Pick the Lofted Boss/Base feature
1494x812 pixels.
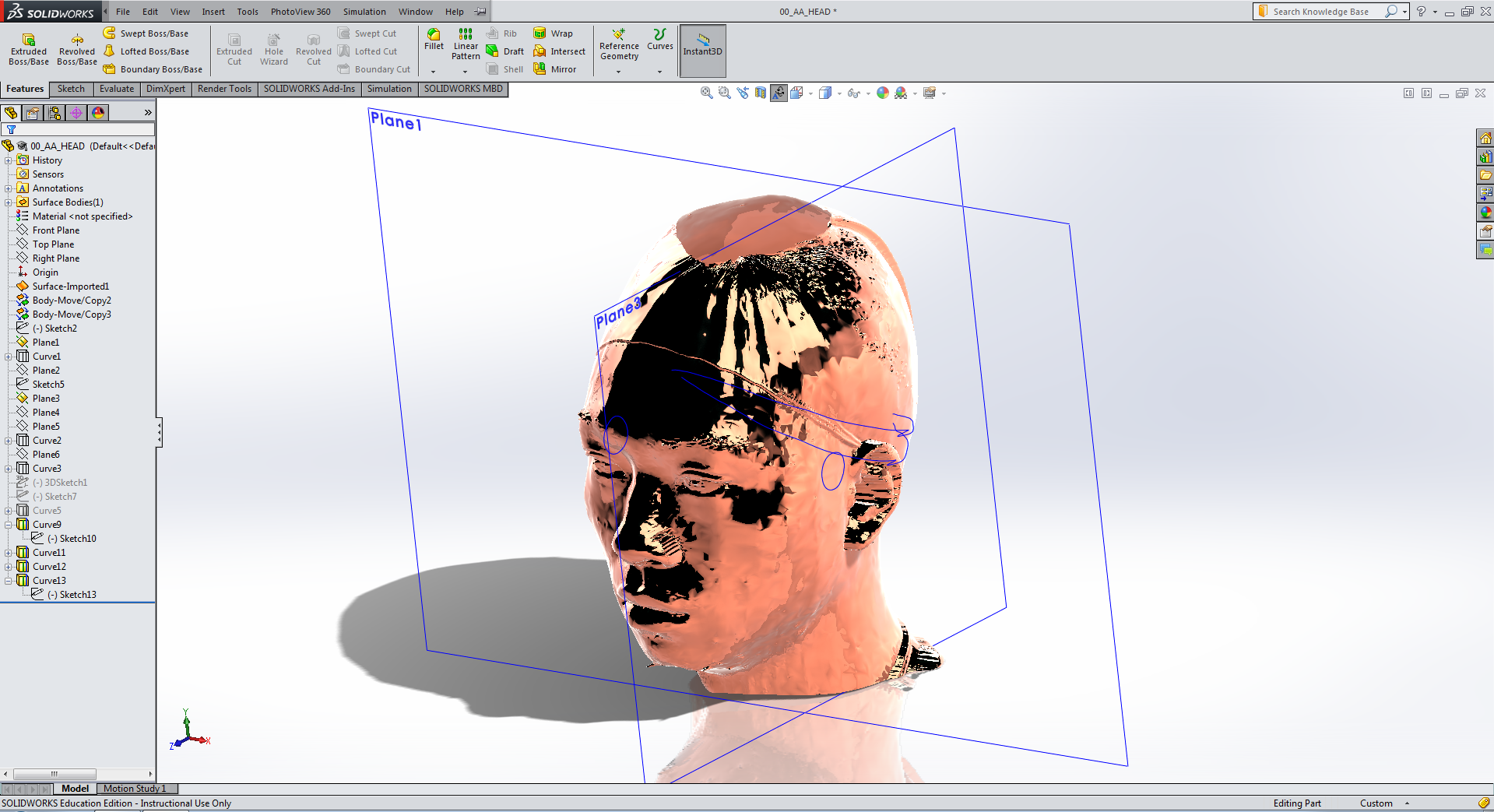pyautogui.click(x=146, y=51)
